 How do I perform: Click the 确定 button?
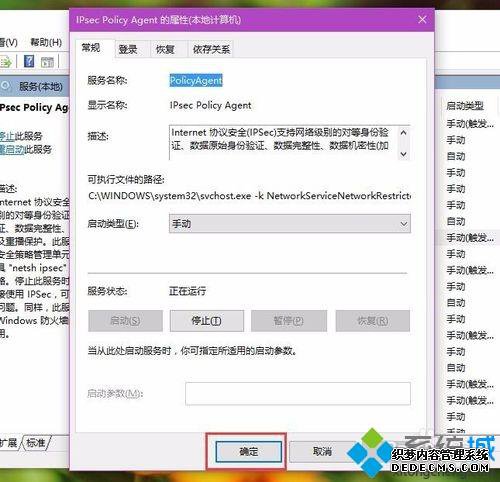tap(249, 452)
